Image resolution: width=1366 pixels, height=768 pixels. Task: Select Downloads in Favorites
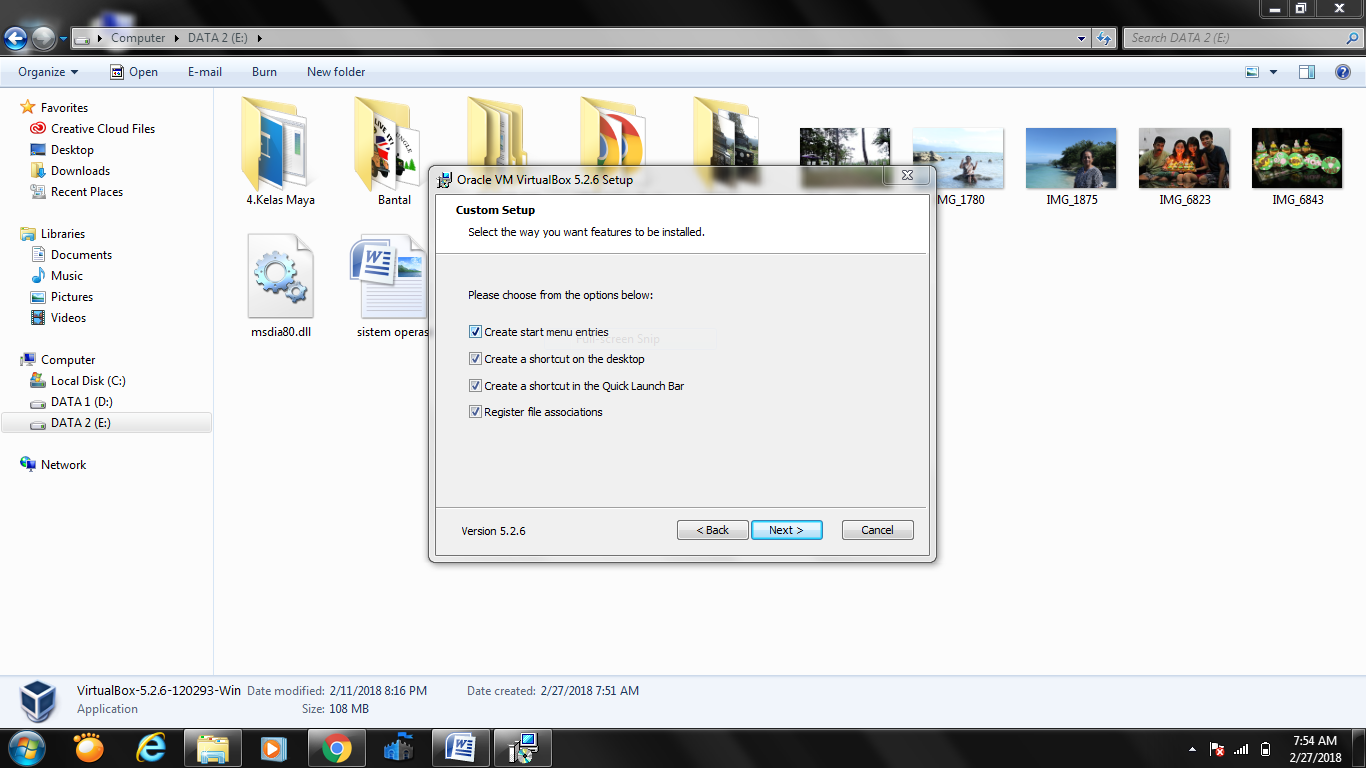[x=80, y=171]
